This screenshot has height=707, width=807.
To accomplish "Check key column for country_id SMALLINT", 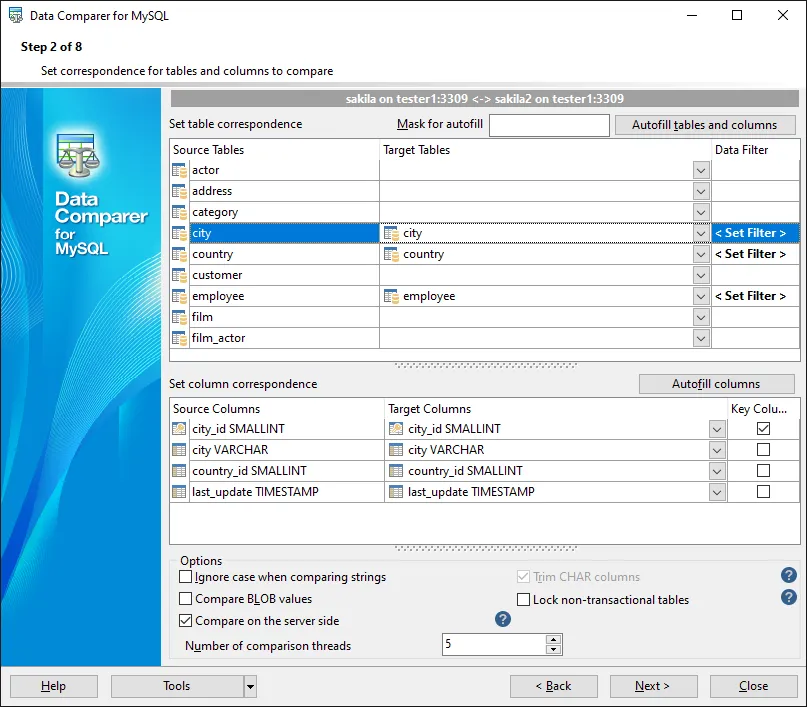I will point(763,471).
